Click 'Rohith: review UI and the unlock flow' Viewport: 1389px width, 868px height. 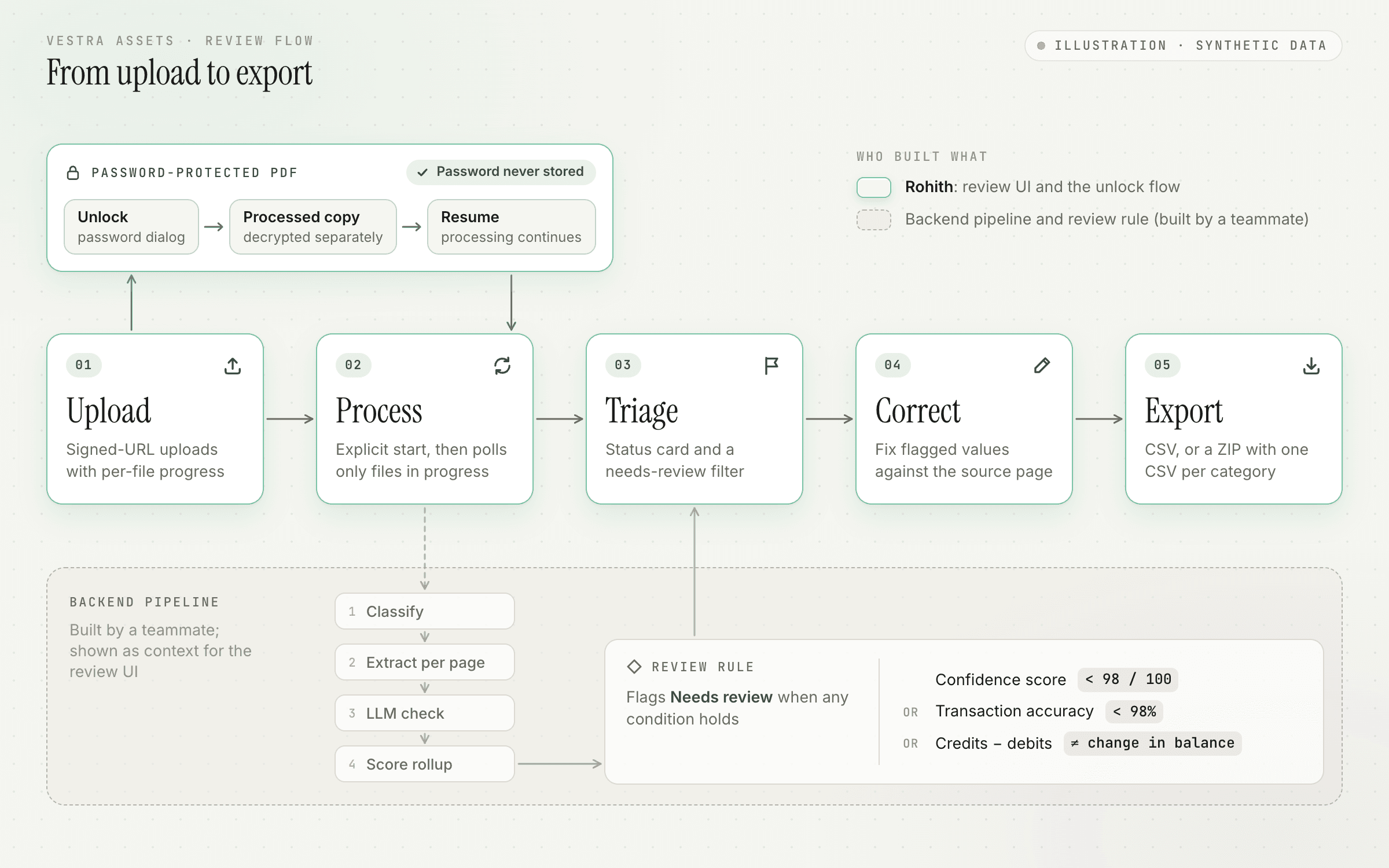(1042, 187)
